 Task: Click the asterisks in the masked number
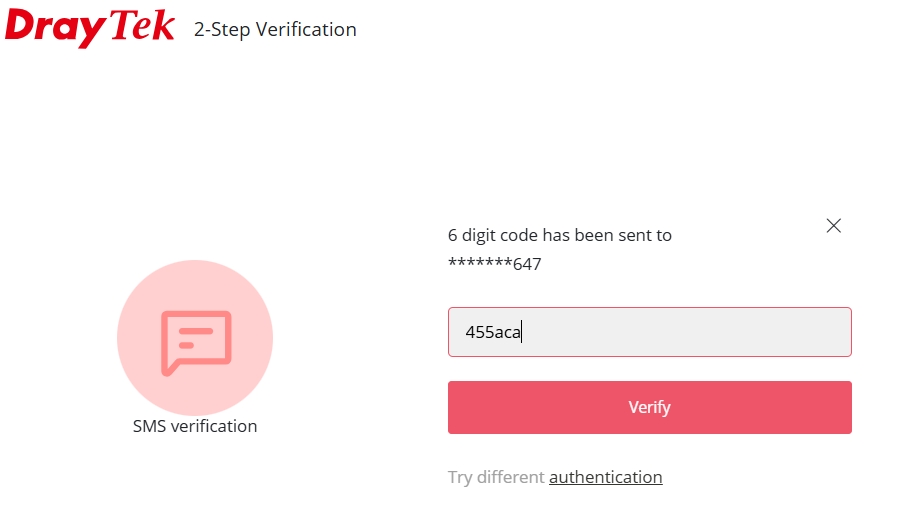[x=480, y=262]
